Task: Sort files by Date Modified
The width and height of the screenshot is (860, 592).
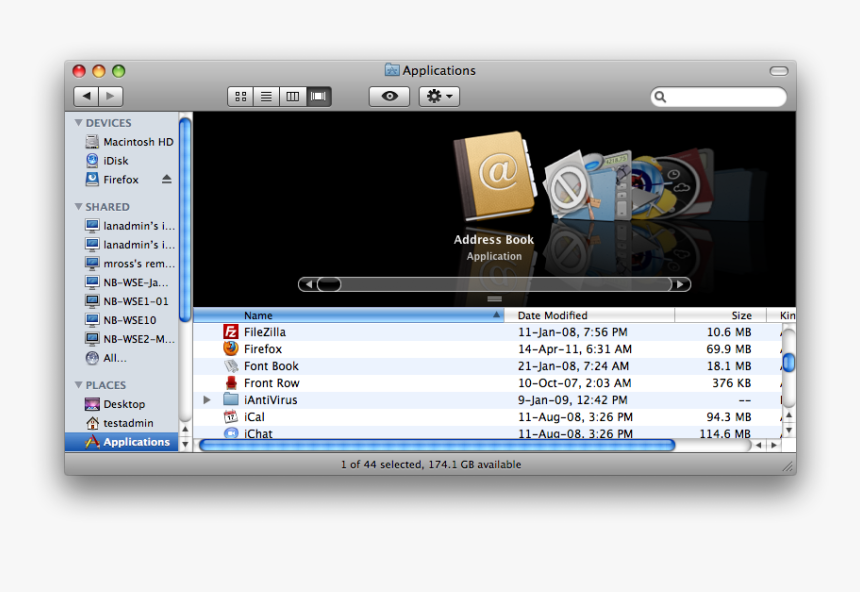Action: (552, 314)
